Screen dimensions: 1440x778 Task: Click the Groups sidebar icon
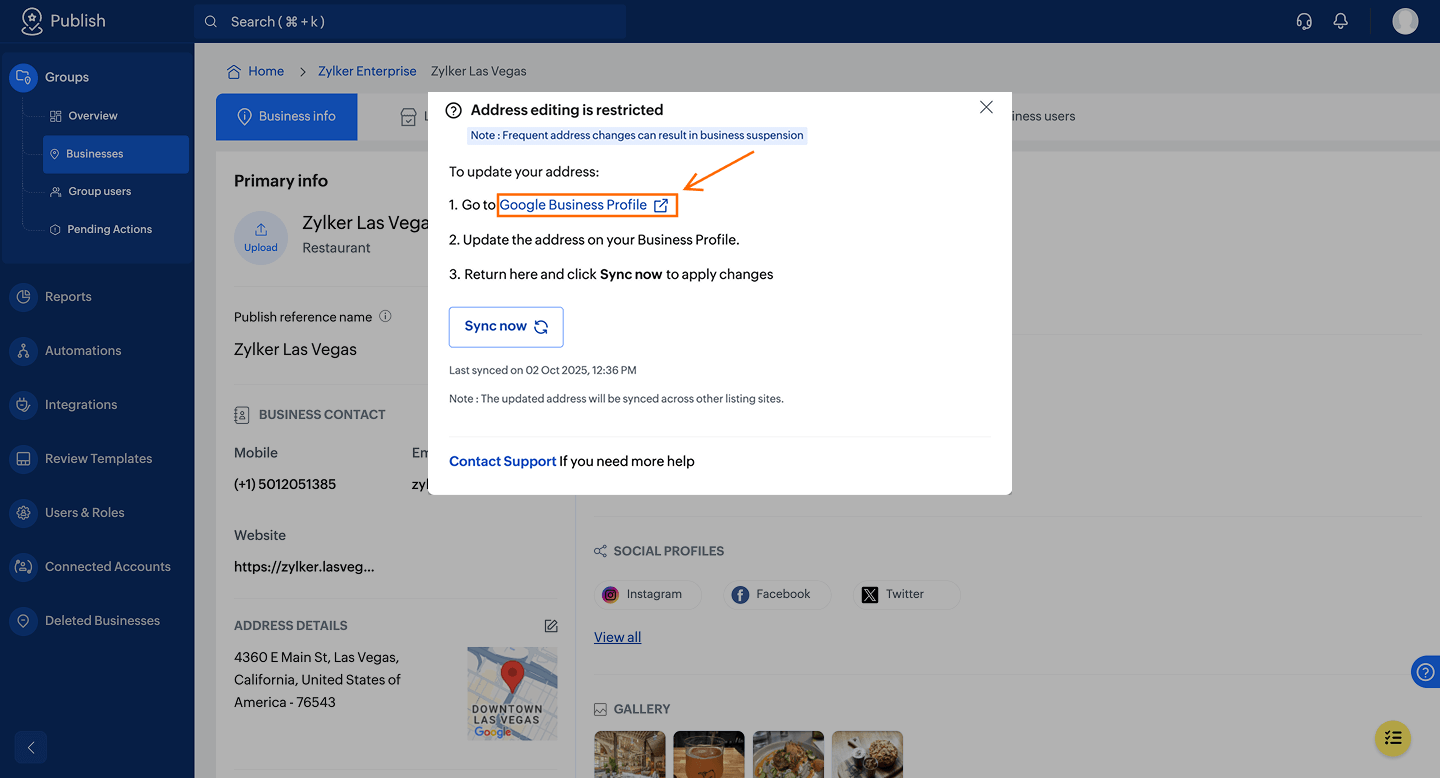[23, 77]
